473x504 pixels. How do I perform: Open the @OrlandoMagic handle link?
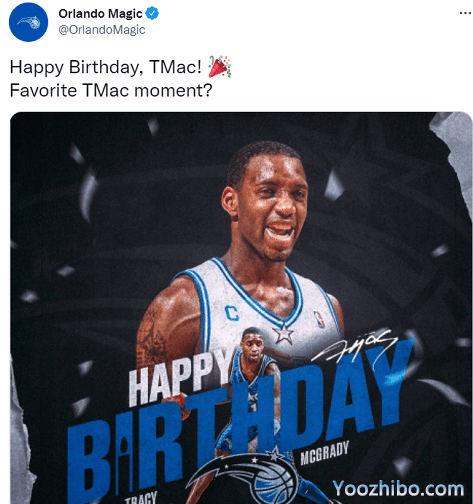[102, 30]
